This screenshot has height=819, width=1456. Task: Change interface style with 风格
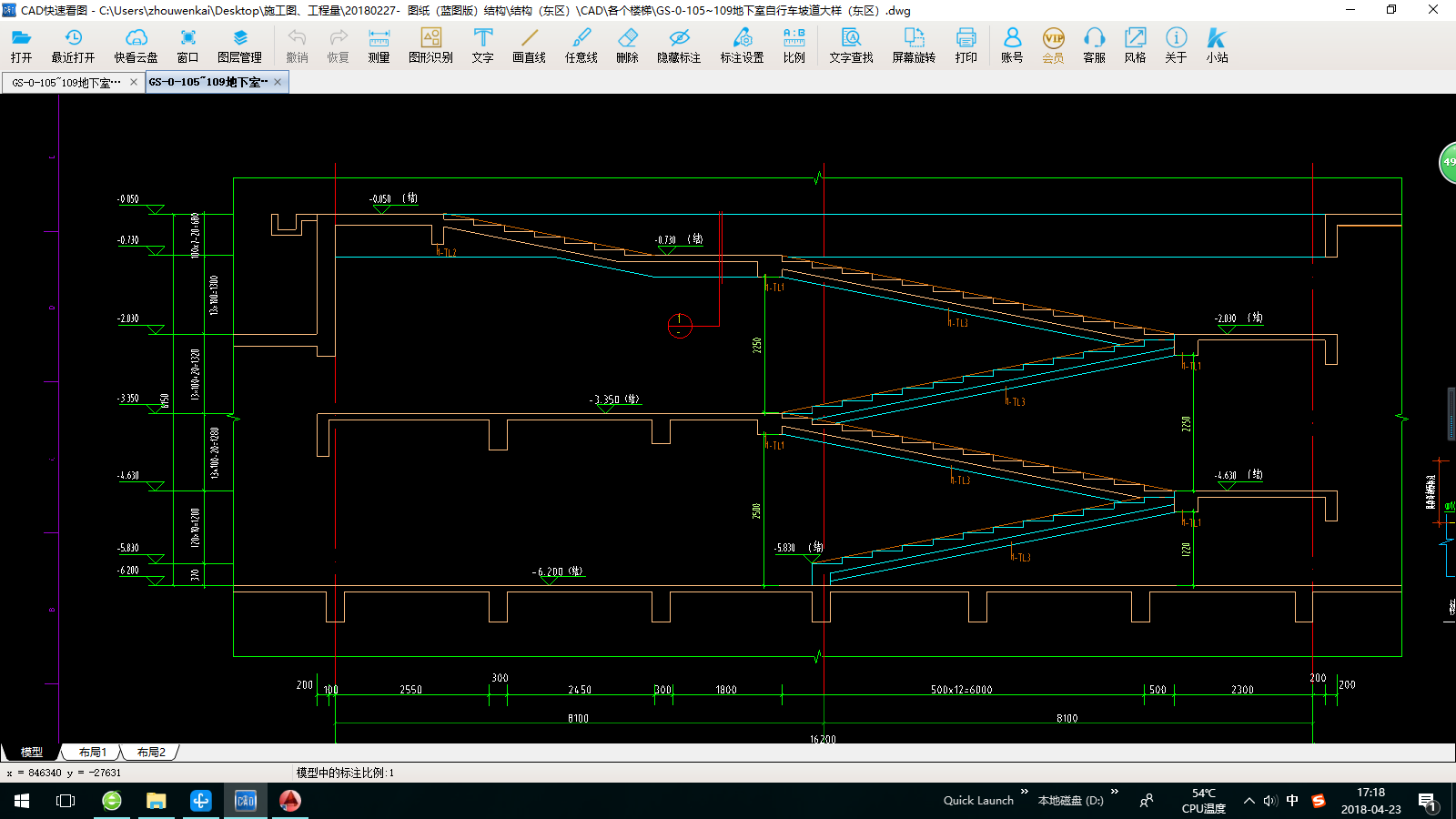pyautogui.click(x=1135, y=45)
